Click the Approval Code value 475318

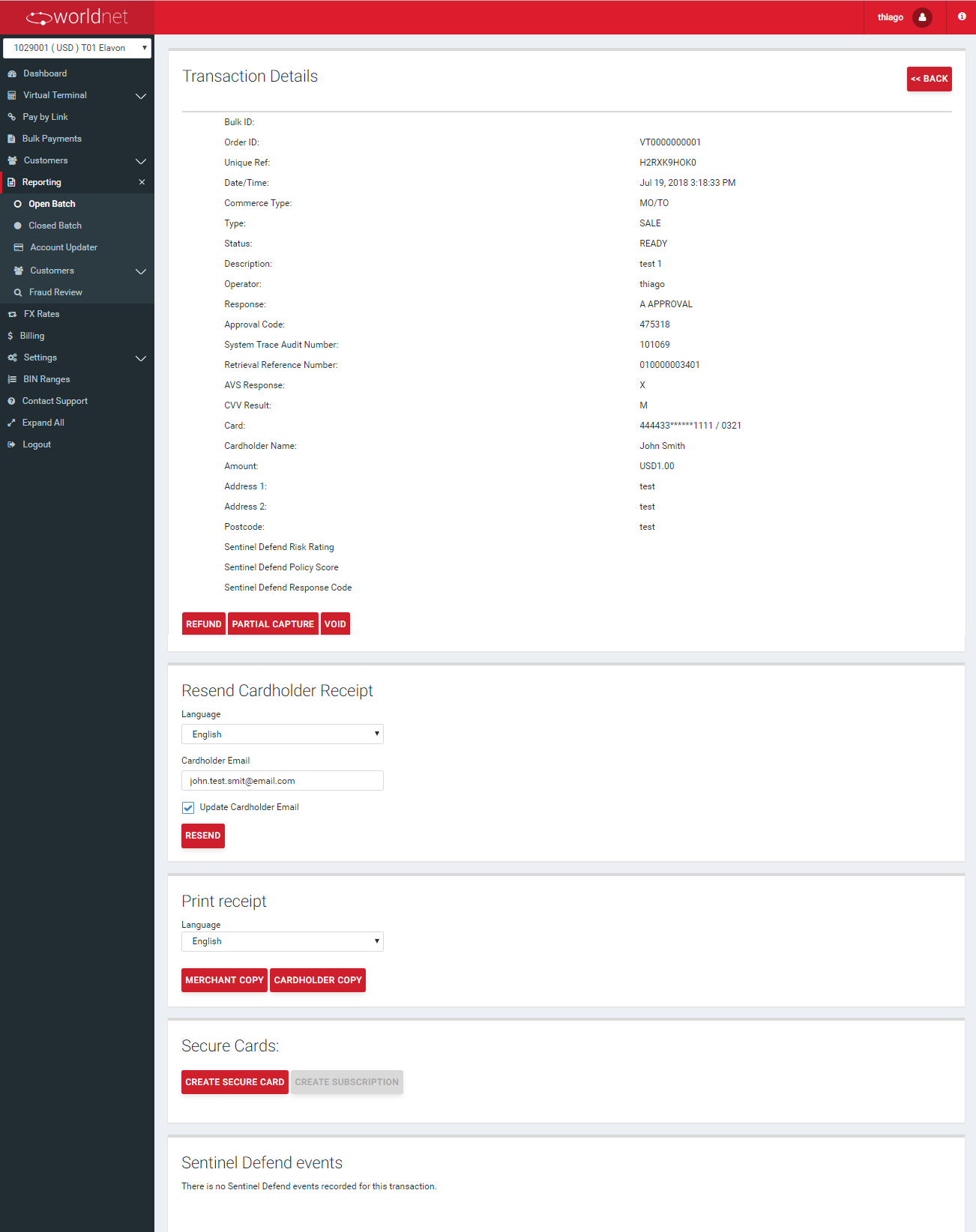[654, 324]
